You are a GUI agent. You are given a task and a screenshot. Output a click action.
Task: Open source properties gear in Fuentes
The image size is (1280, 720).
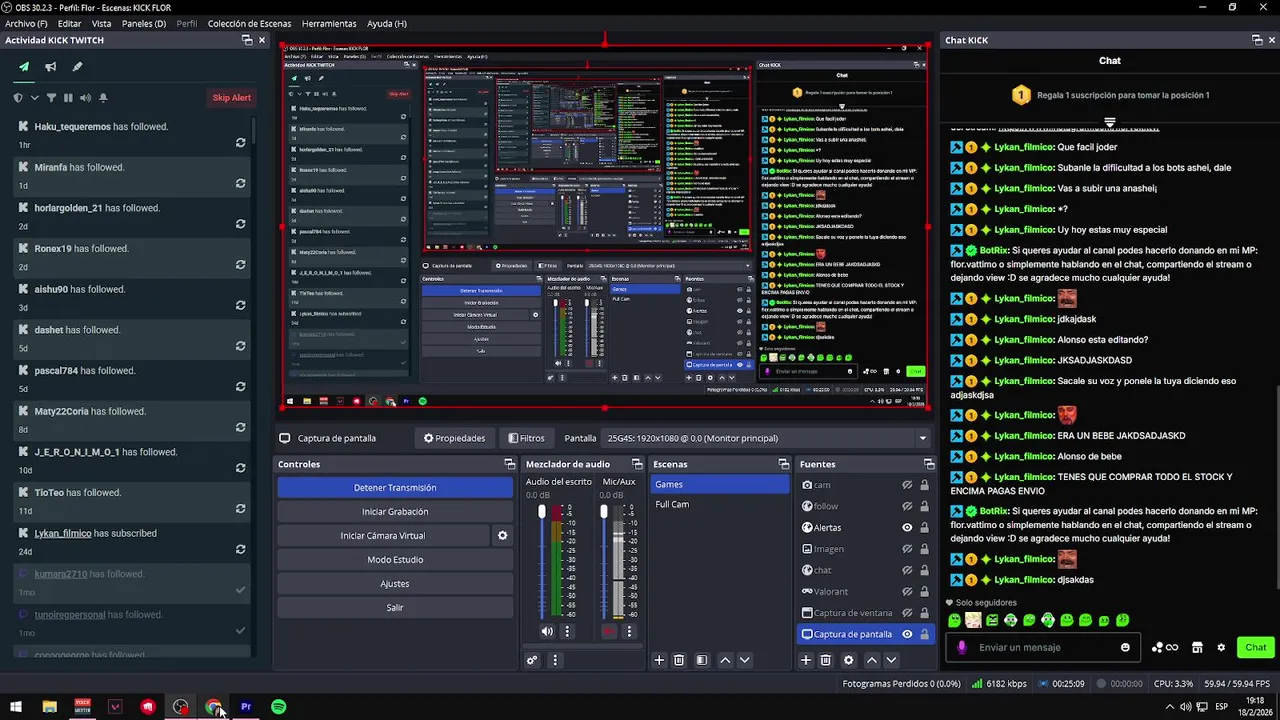pyautogui.click(x=849, y=660)
